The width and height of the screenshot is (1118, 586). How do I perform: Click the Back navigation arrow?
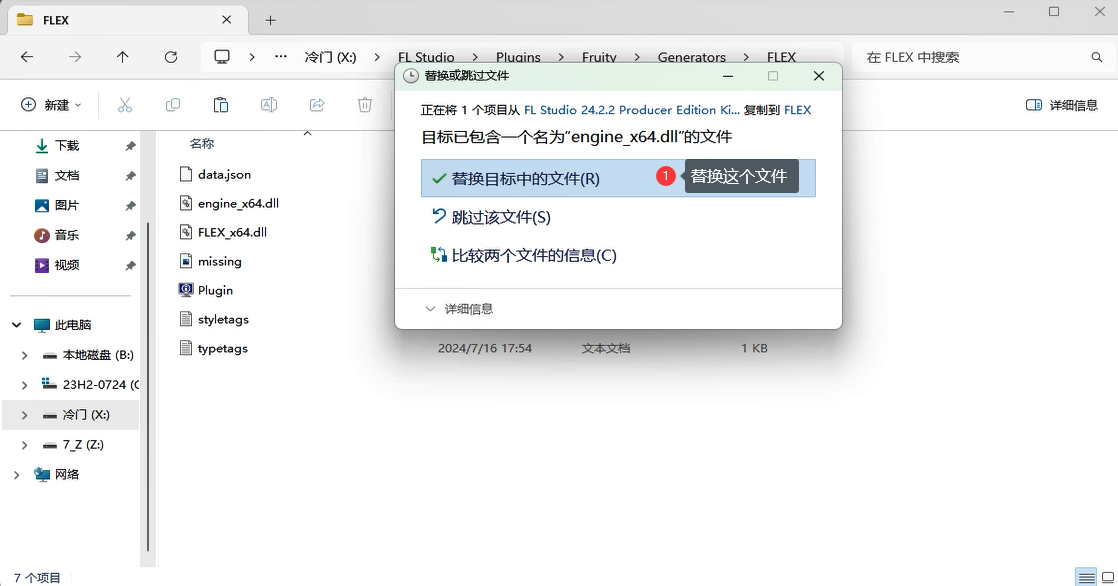[27, 57]
